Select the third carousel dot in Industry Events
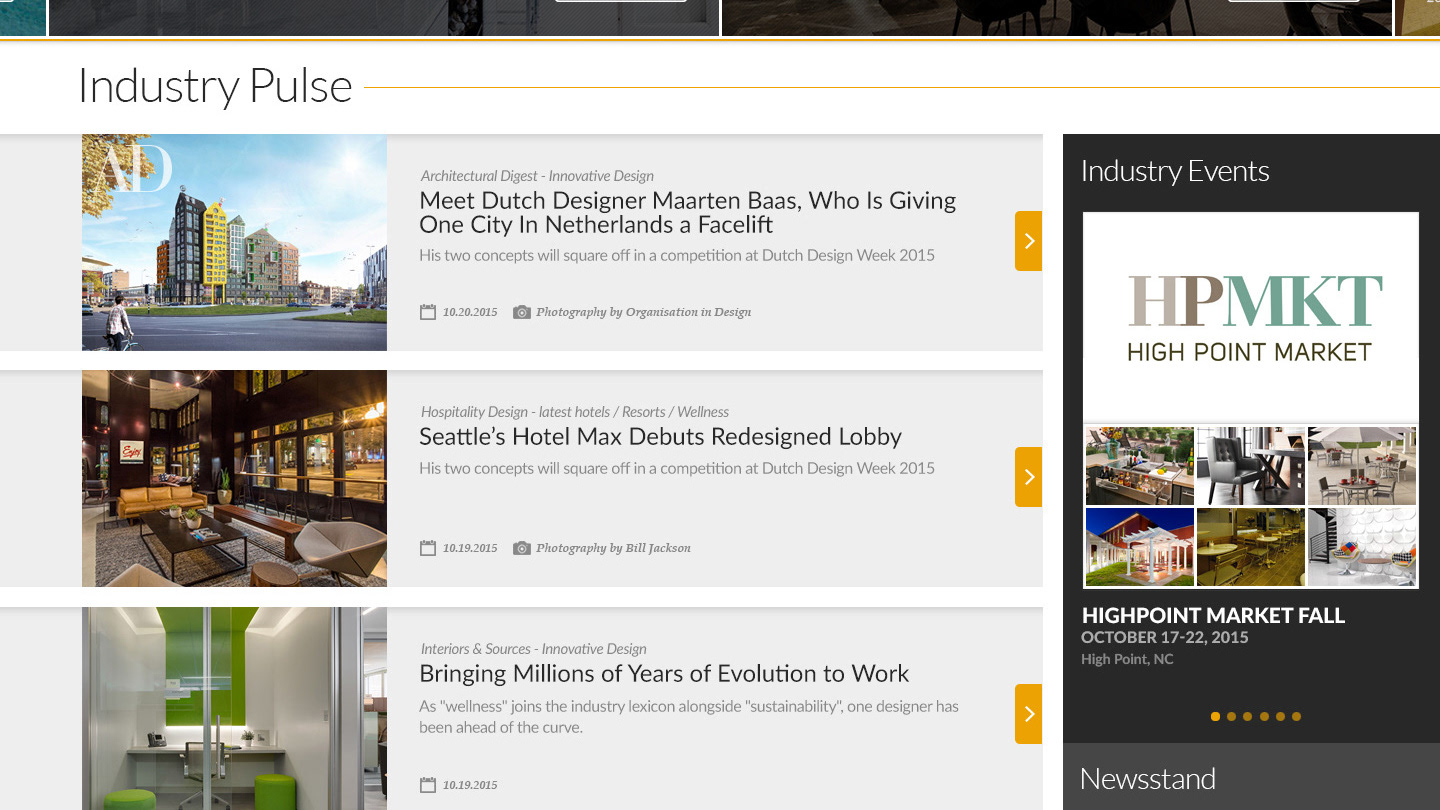 click(1247, 716)
